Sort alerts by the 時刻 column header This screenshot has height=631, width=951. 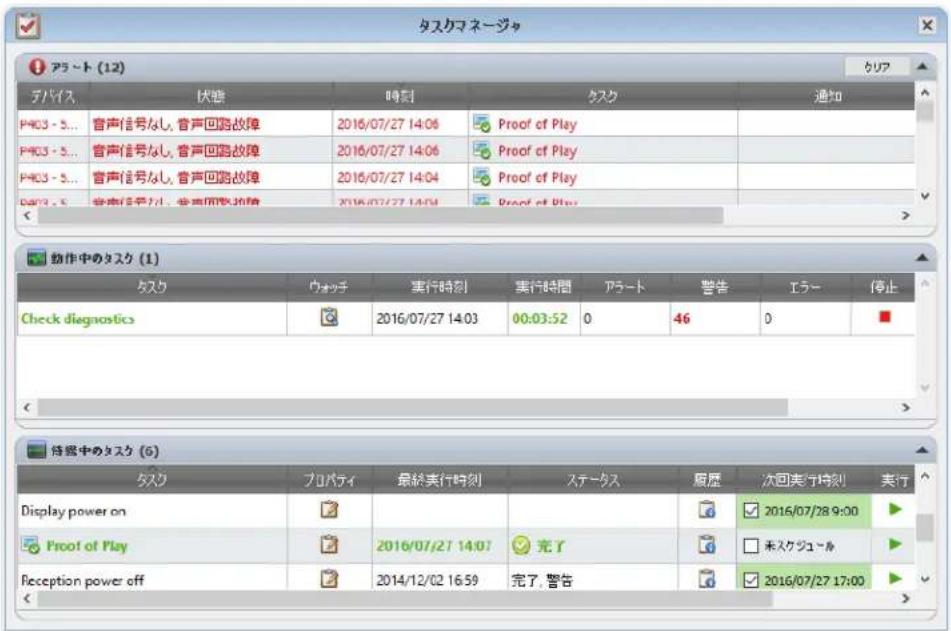click(400, 96)
